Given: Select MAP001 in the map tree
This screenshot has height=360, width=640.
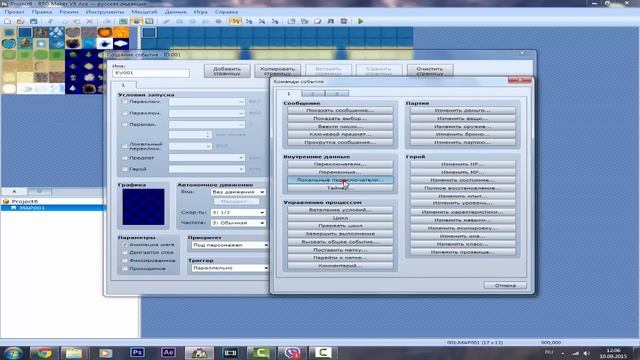Looking at the screenshot, I should (x=32, y=208).
